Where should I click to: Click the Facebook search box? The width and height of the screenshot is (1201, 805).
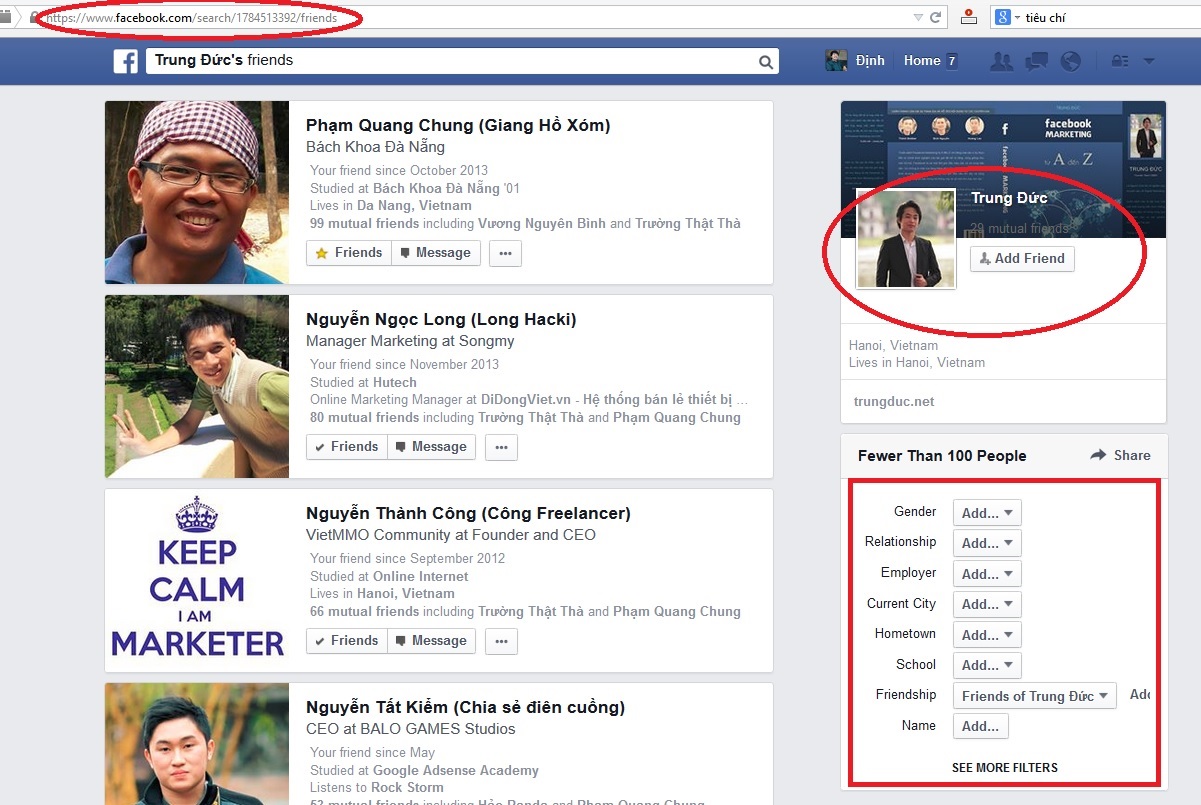(x=464, y=61)
